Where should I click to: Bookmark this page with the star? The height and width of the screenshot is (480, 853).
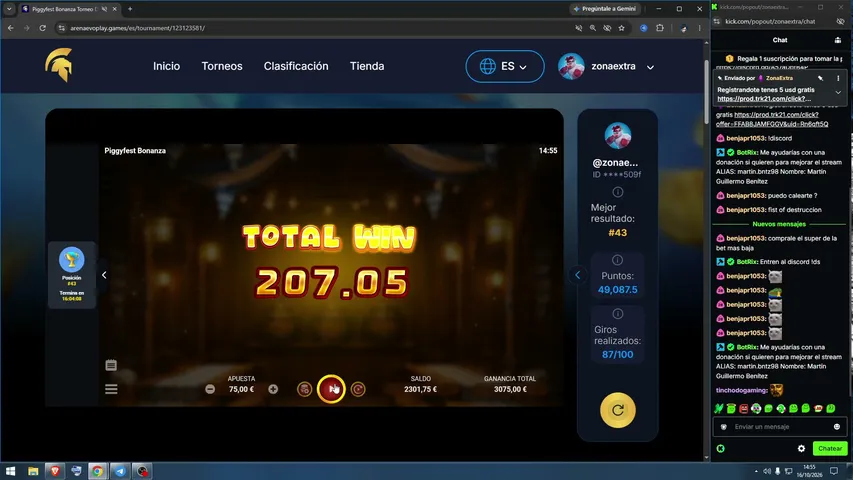pos(621,28)
